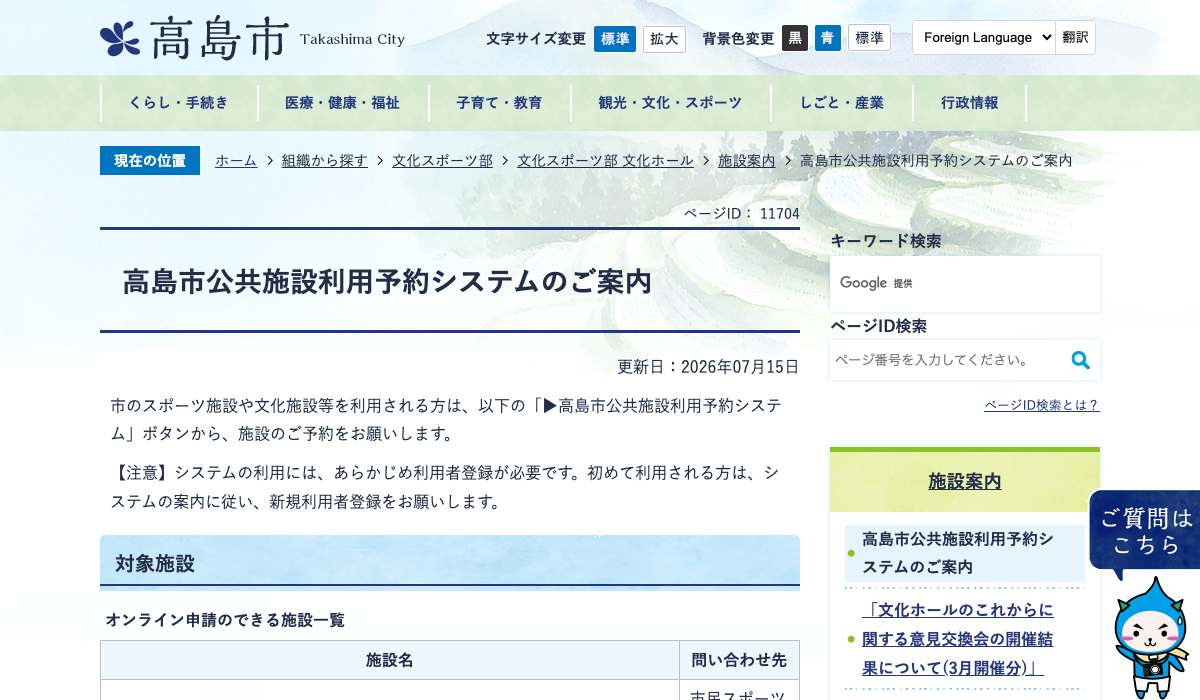Reset background color to 標準
This screenshot has height=700, width=1200.
(869, 38)
